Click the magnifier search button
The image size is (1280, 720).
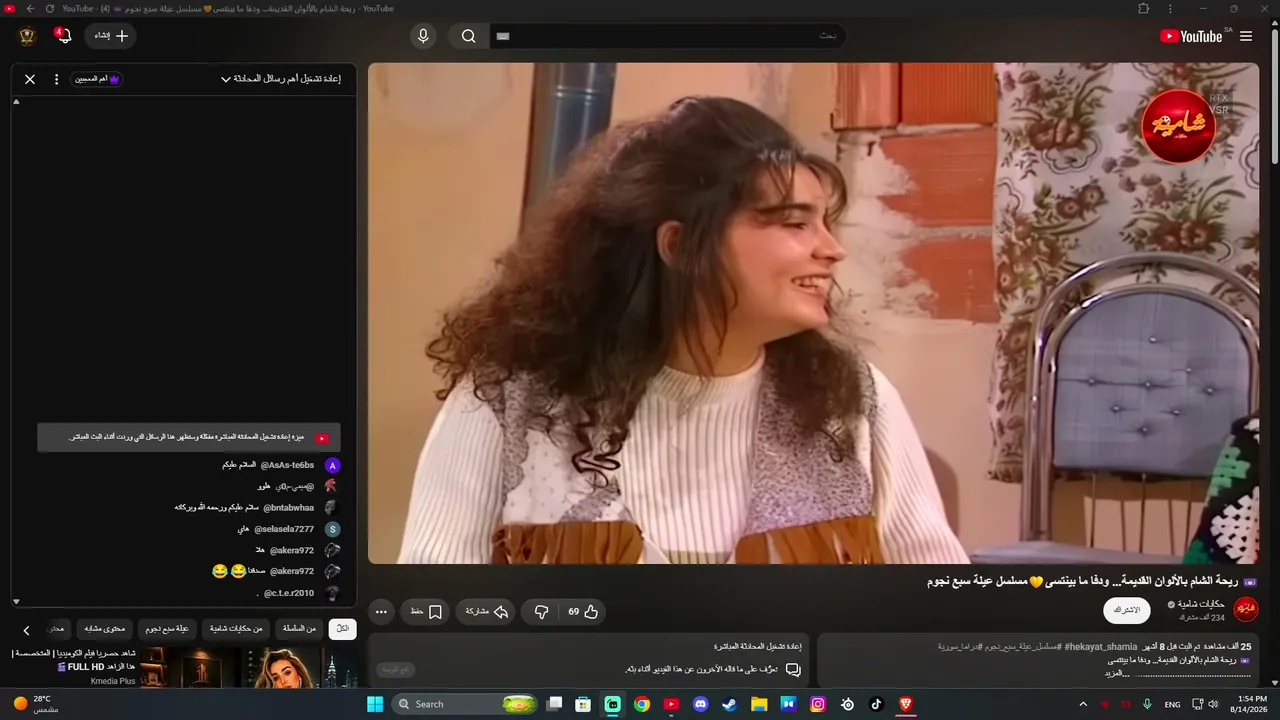[x=469, y=36]
